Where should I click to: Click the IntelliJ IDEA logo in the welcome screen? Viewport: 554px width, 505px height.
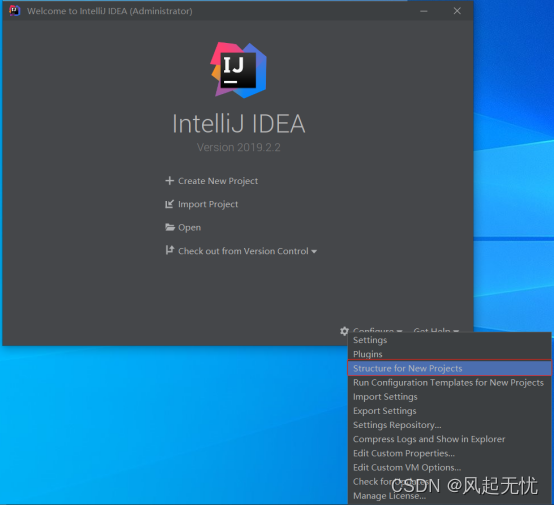pos(238,70)
